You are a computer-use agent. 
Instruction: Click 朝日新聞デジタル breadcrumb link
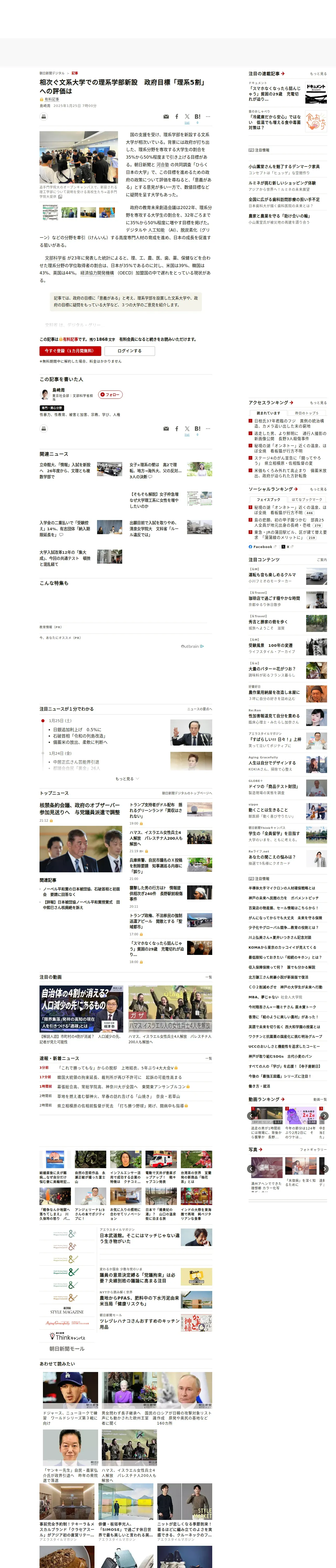point(52,73)
